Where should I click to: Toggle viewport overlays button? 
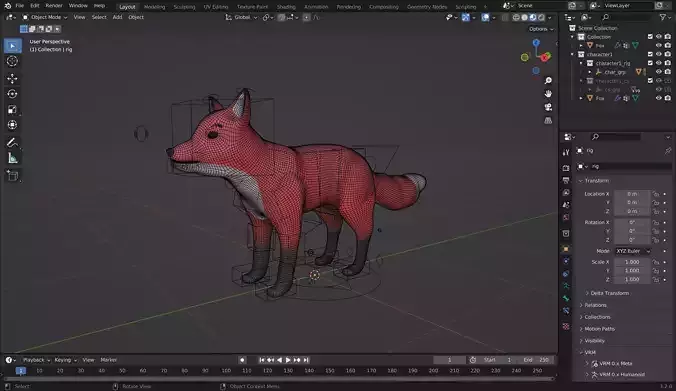[485, 17]
